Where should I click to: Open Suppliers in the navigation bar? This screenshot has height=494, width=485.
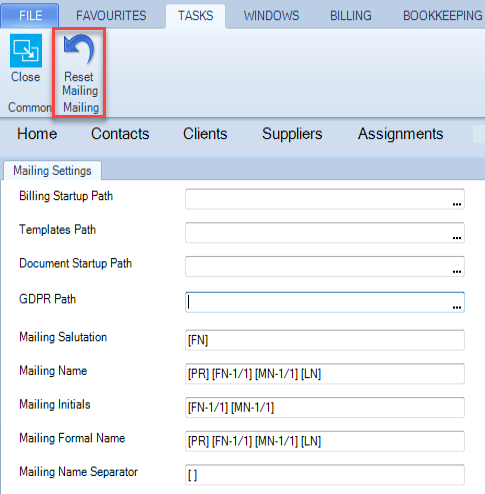[292, 134]
